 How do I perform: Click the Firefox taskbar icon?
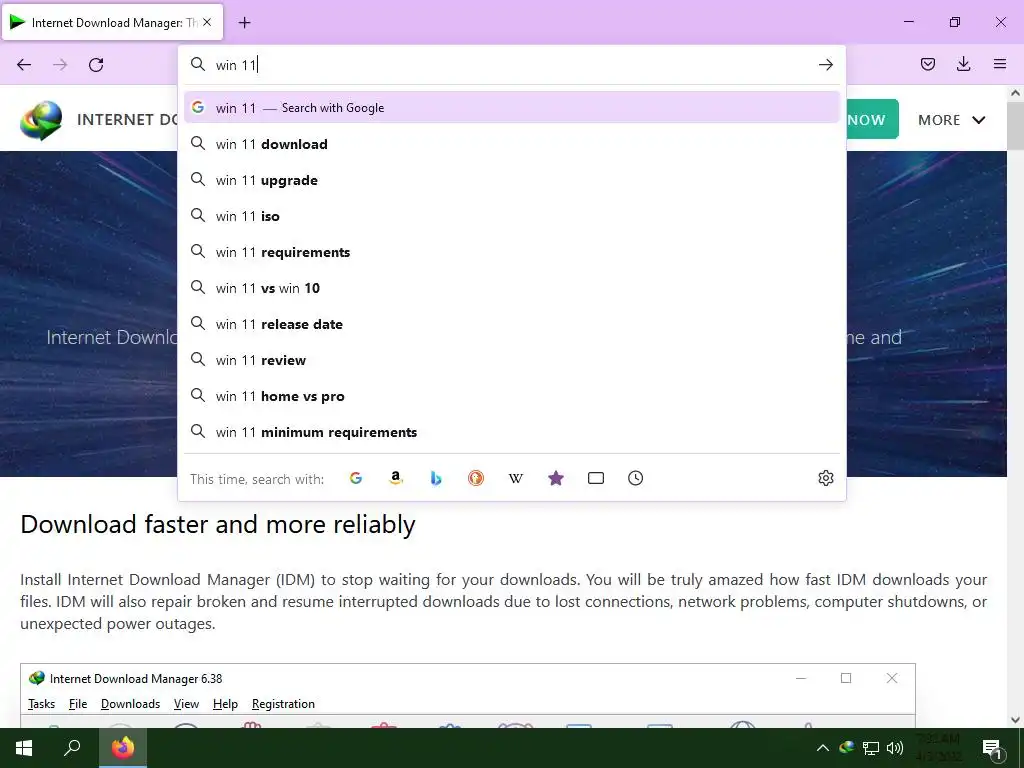pos(123,748)
